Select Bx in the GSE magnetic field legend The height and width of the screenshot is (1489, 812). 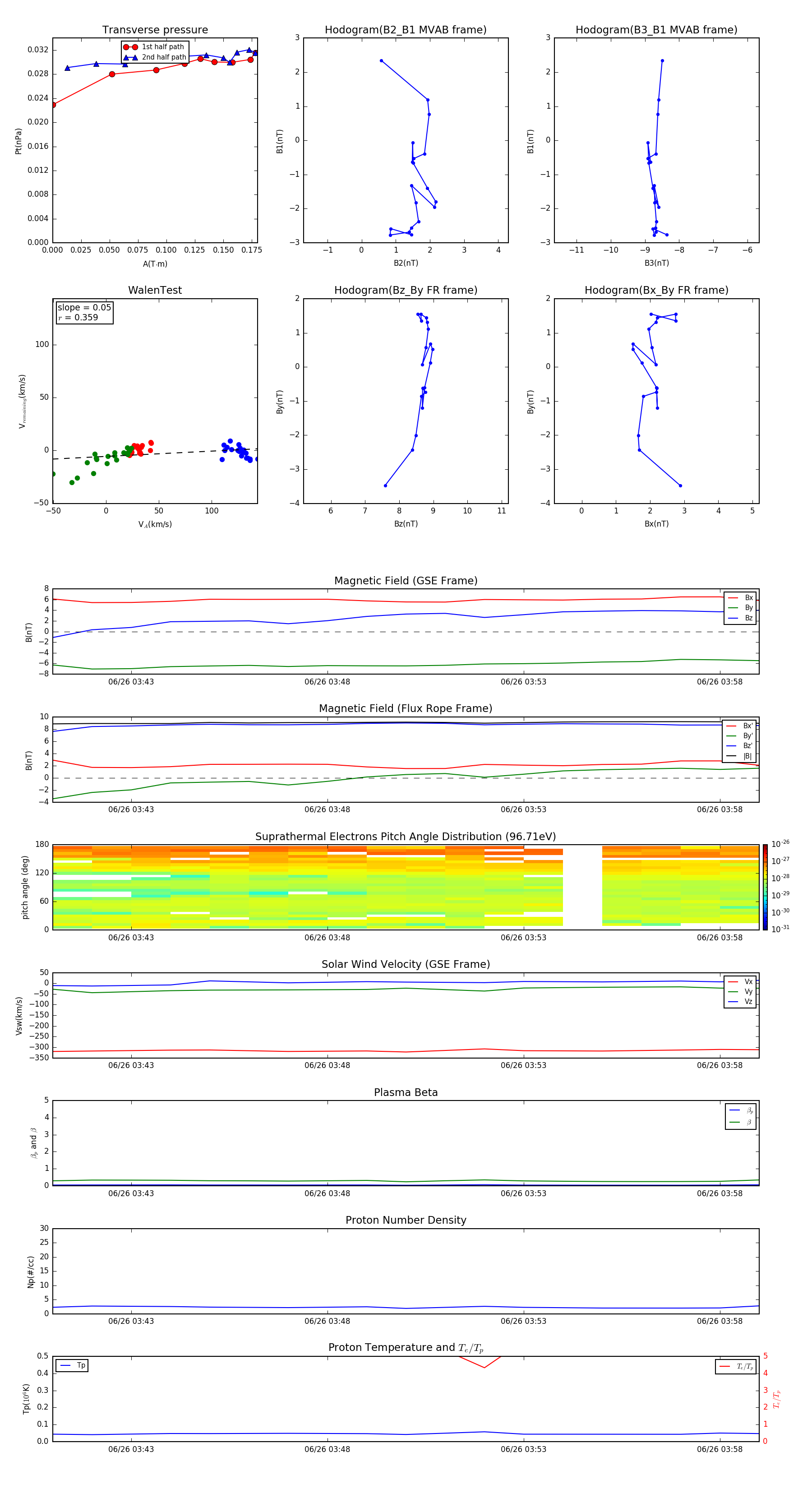740,598
